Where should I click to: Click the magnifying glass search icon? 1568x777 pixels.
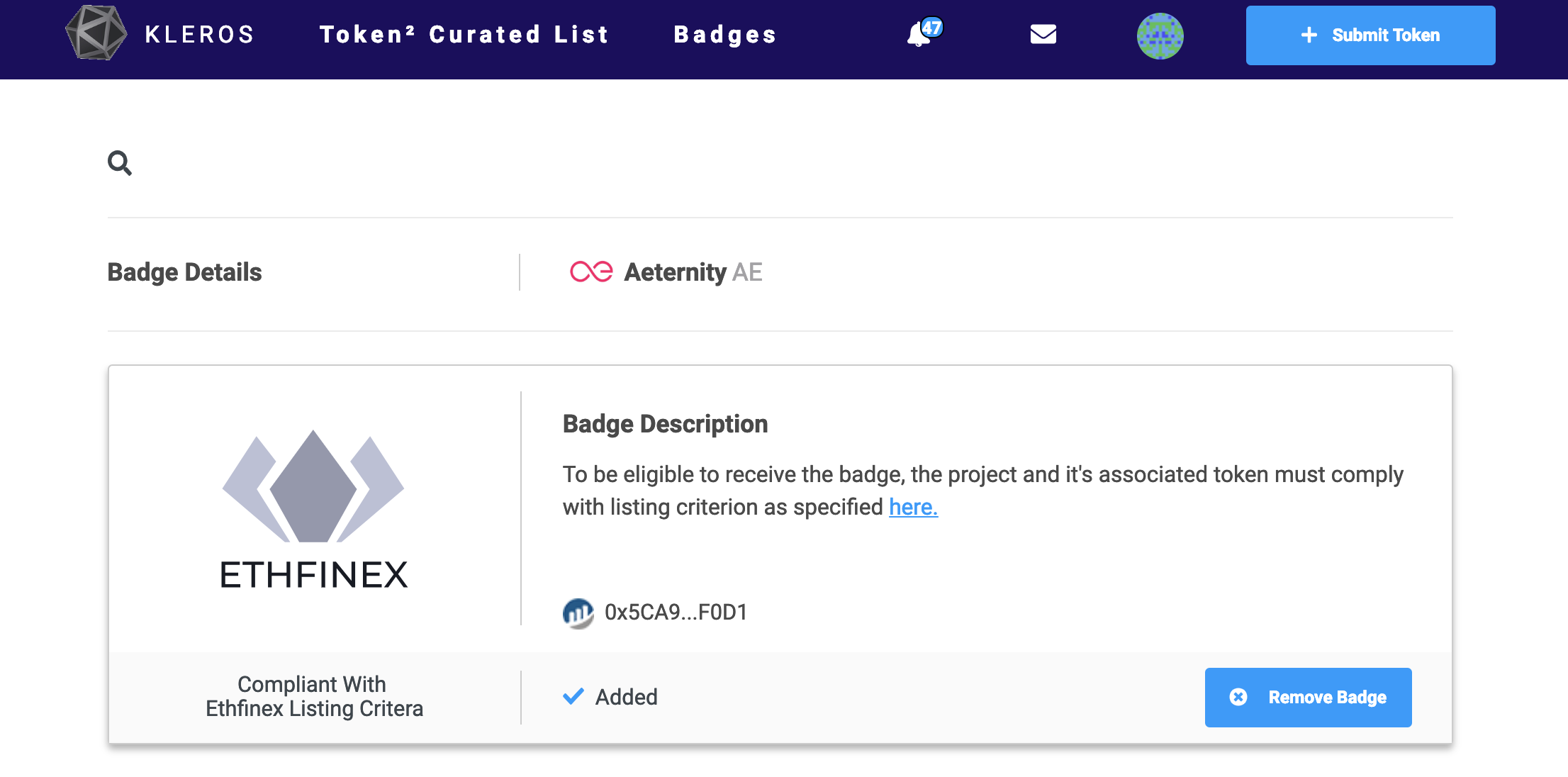(119, 163)
